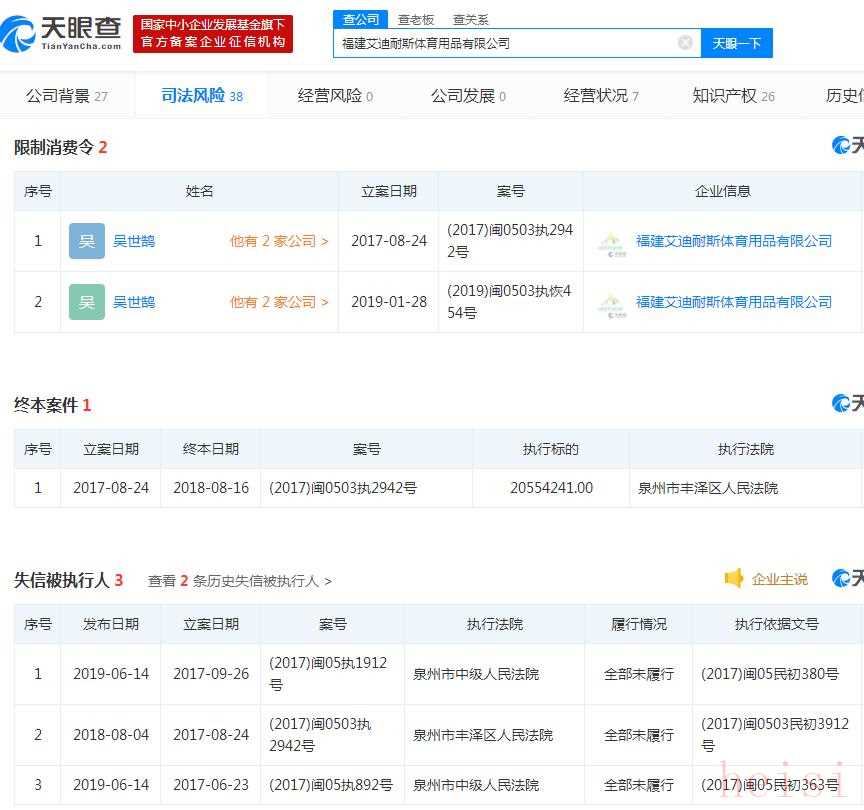The width and height of the screenshot is (864, 810).
Task: Click the TianYanCha logo icon
Action: coord(19,34)
